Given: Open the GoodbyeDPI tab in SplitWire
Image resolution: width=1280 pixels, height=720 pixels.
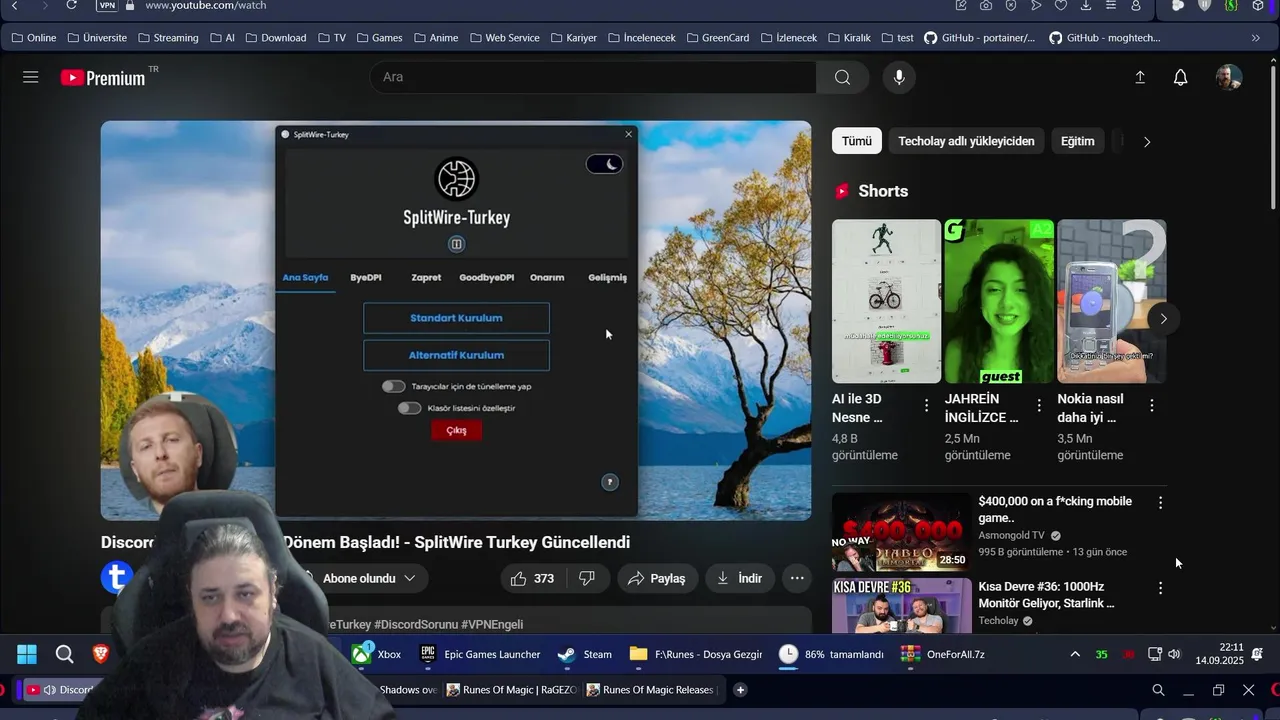Looking at the screenshot, I should (486, 277).
